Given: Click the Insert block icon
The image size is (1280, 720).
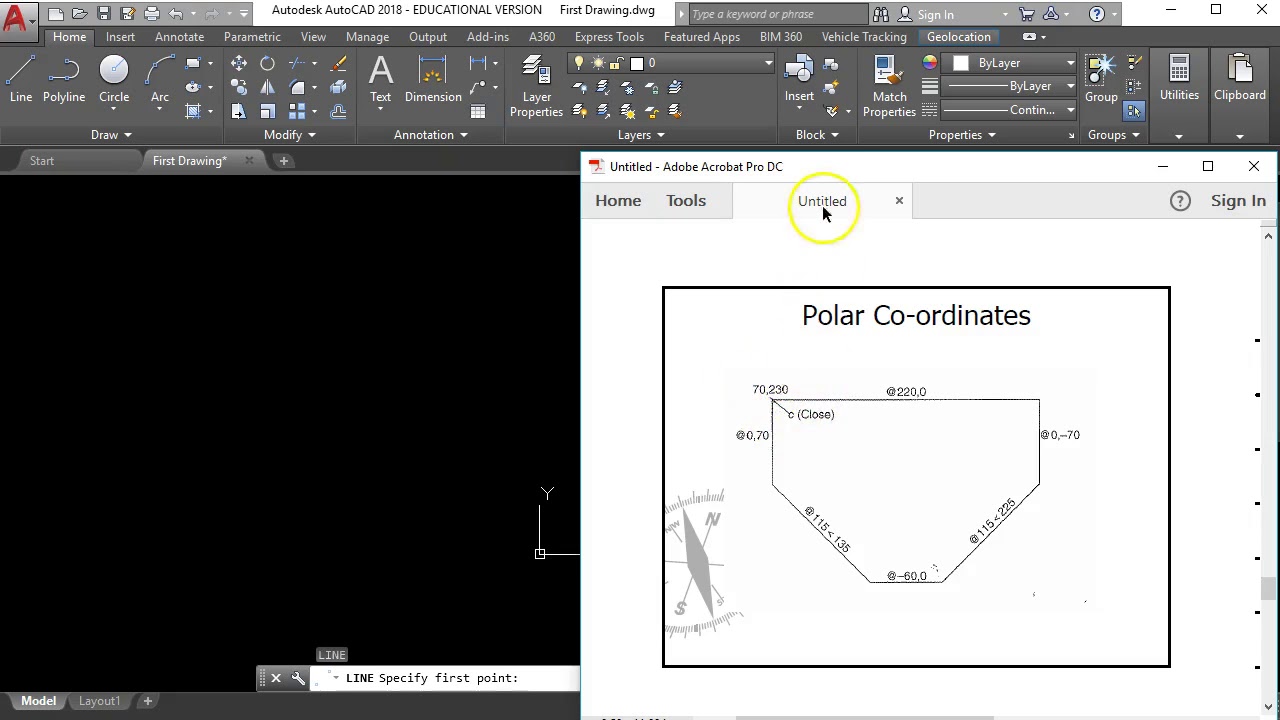Looking at the screenshot, I should click(799, 80).
